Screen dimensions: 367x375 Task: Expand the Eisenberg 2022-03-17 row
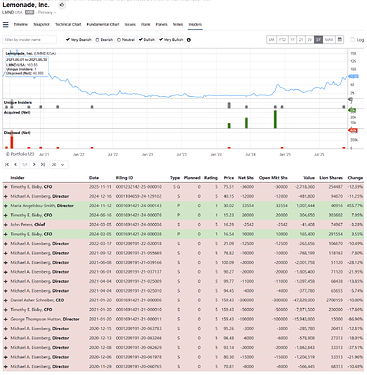6,244
